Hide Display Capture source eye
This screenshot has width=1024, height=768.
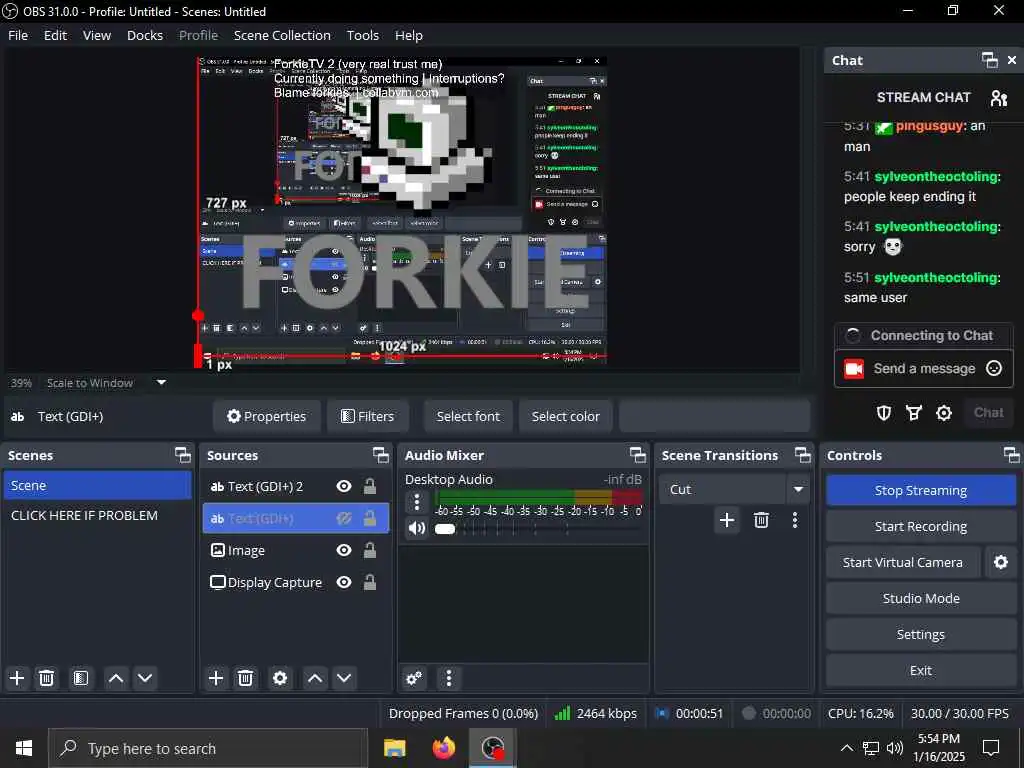[344, 582]
